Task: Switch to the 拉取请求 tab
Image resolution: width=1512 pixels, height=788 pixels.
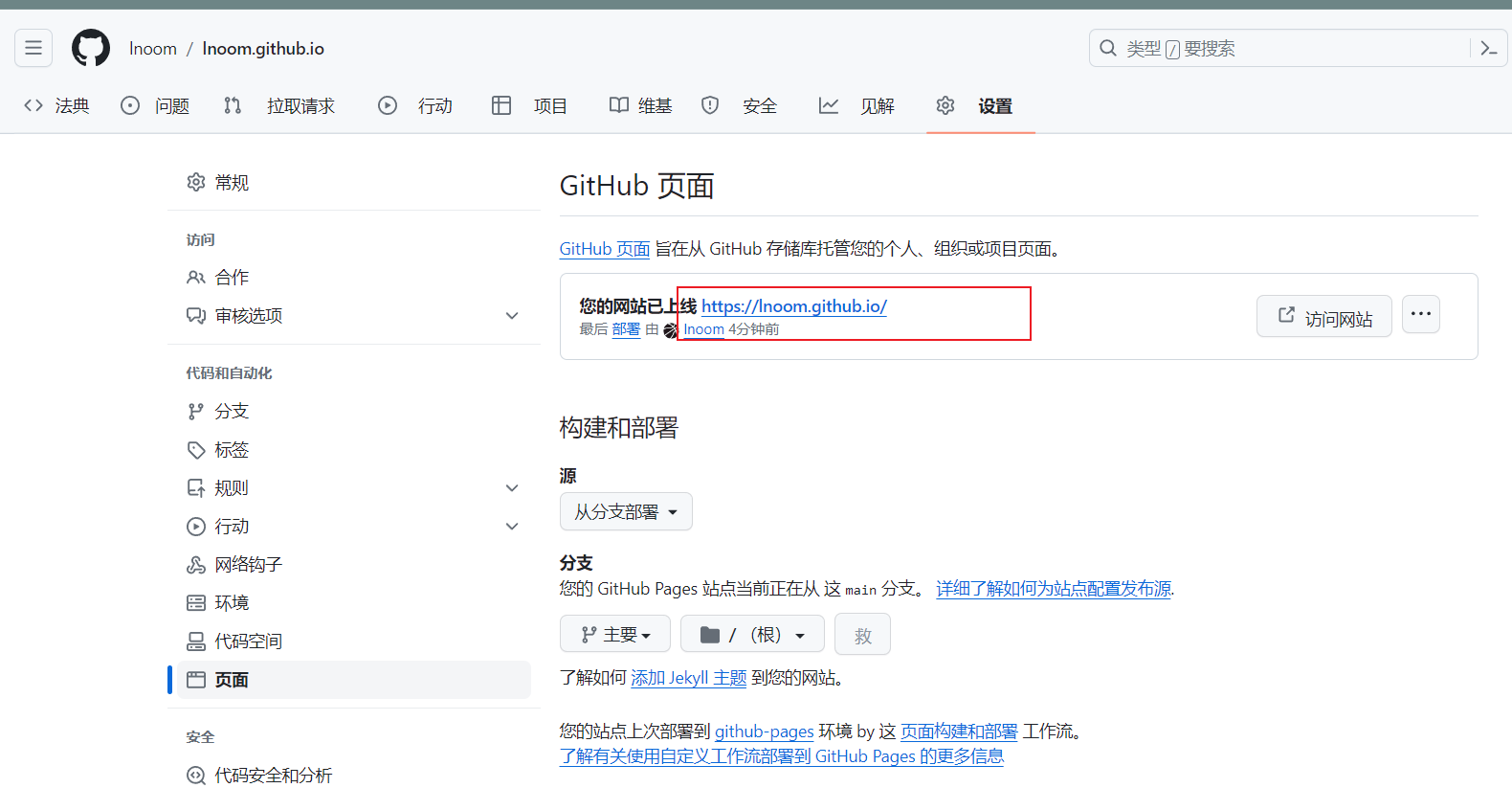Action: tap(279, 105)
